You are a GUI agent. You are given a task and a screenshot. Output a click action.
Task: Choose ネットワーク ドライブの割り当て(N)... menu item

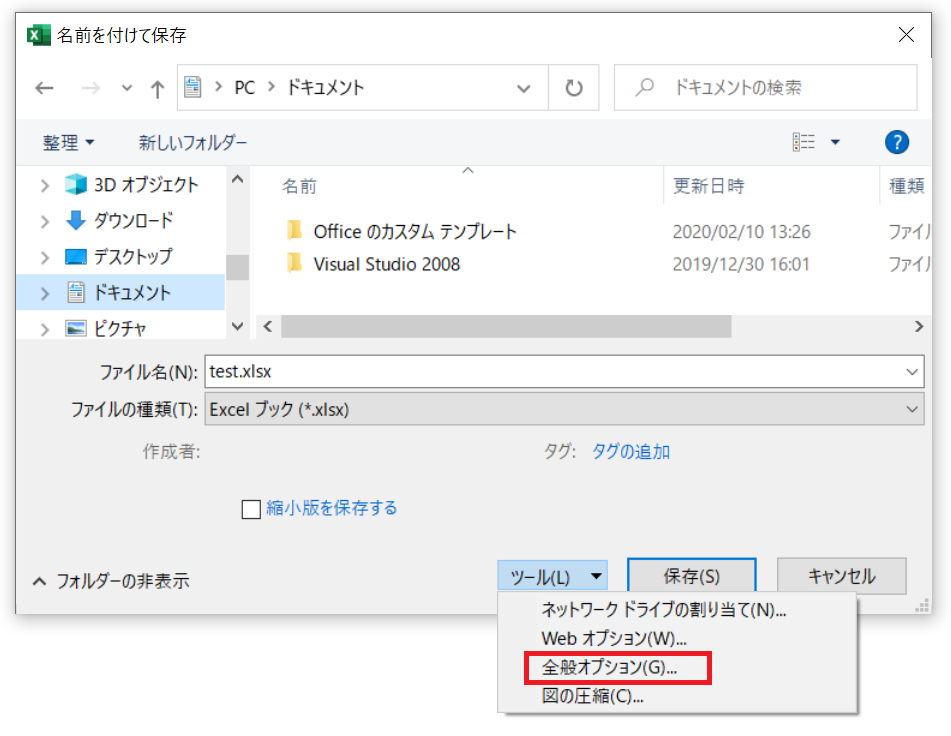[x=664, y=609]
